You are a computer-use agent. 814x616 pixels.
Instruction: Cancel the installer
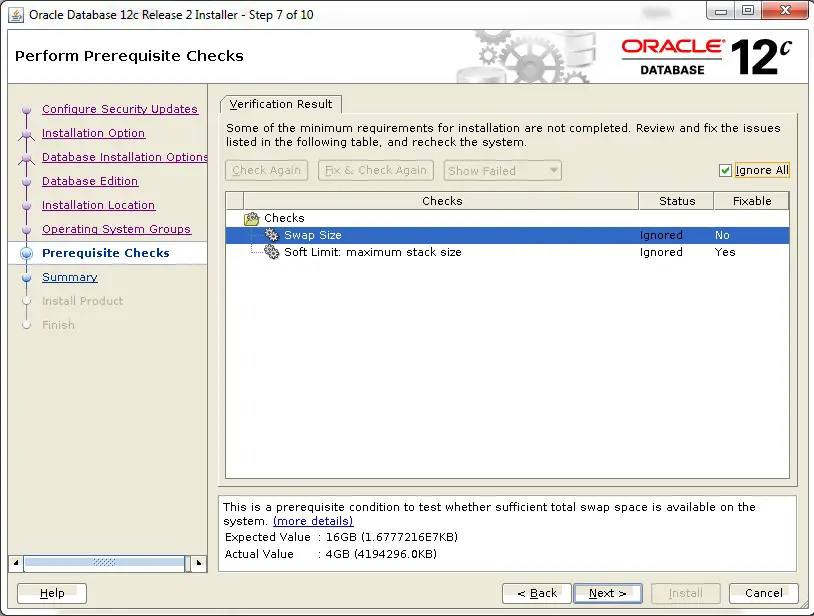click(x=764, y=593)
